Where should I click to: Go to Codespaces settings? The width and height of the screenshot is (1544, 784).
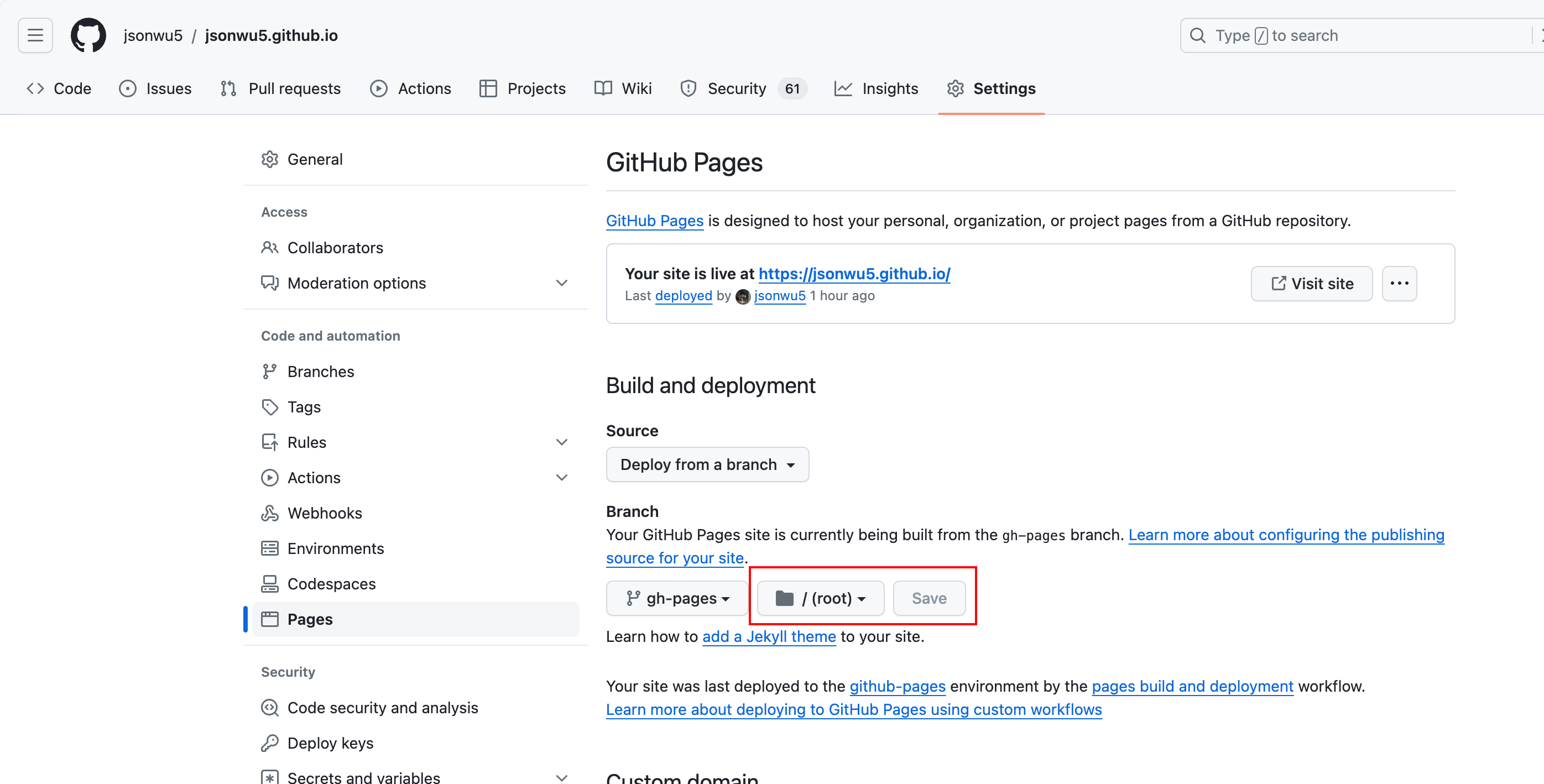pyautogui.click(x=331, y=584)
